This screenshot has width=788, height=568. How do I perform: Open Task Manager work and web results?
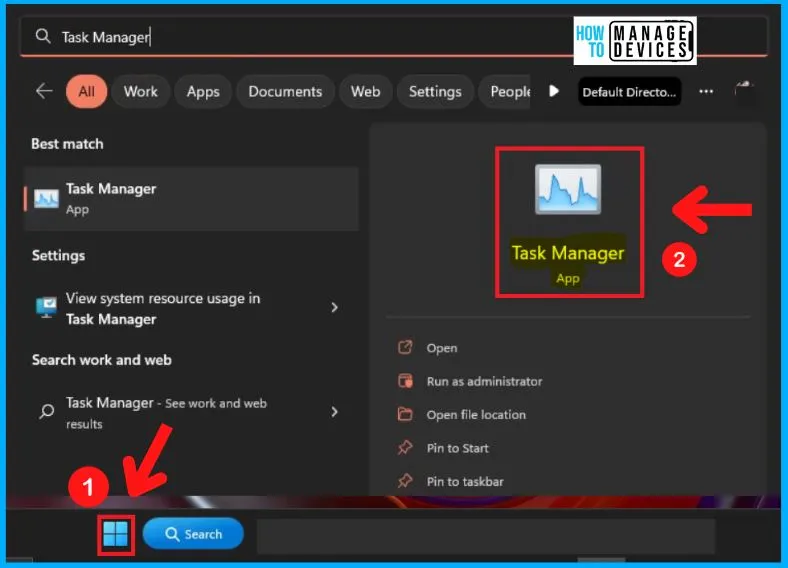point(191,413)
